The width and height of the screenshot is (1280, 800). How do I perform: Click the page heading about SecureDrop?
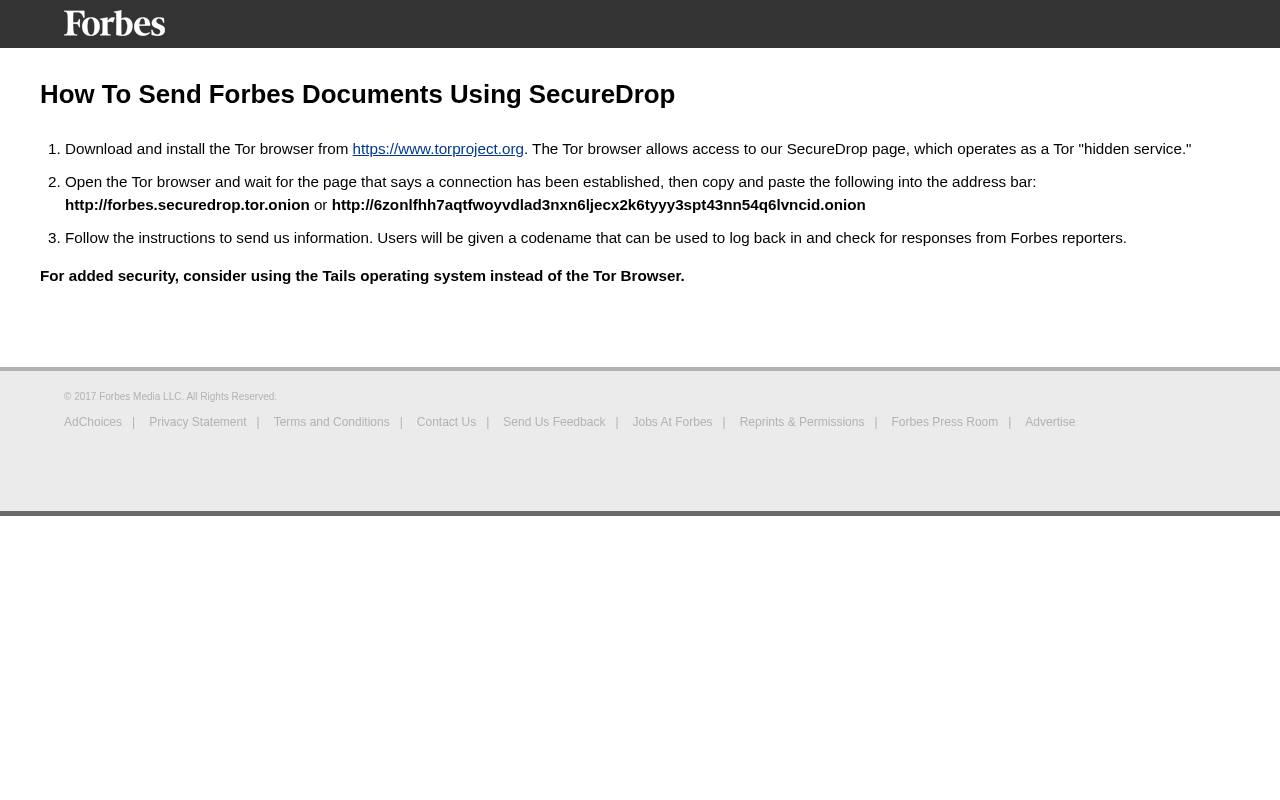point(357,94)
